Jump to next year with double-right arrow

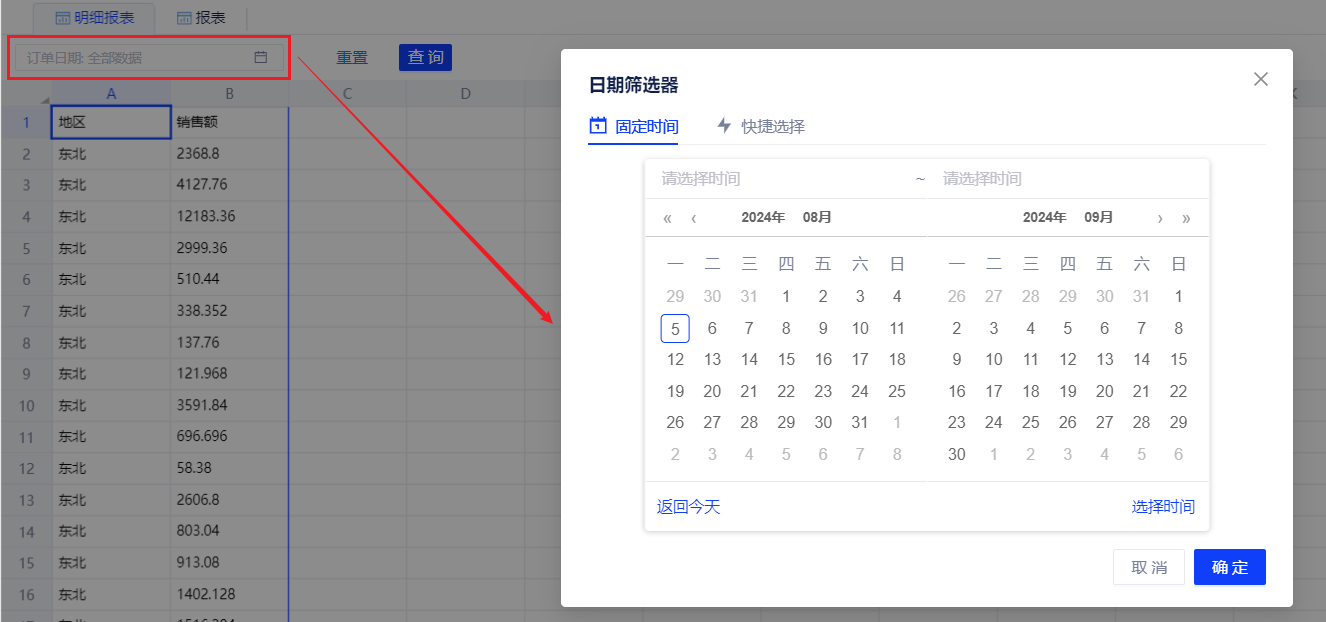(1186, 218)
